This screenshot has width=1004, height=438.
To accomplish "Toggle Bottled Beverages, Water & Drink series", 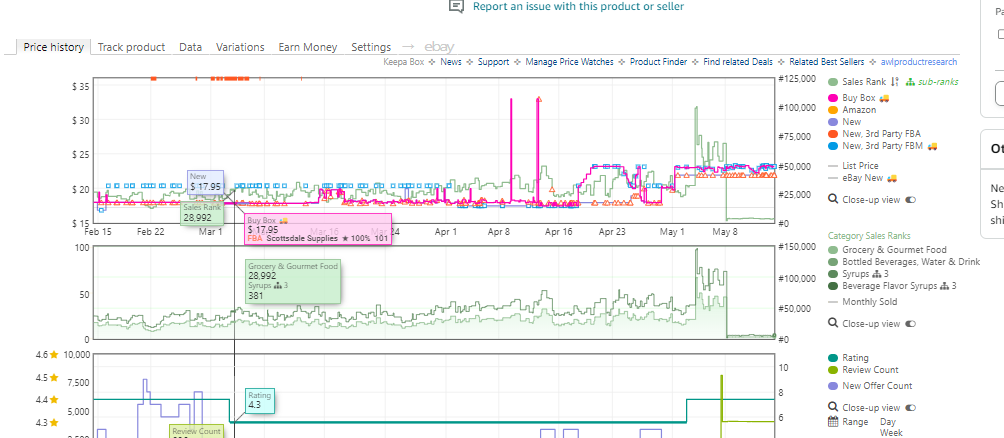I will (x=833, y=262).
